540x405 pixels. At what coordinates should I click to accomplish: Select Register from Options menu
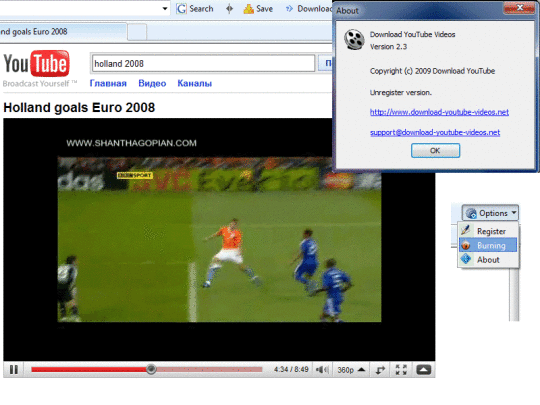489,231
